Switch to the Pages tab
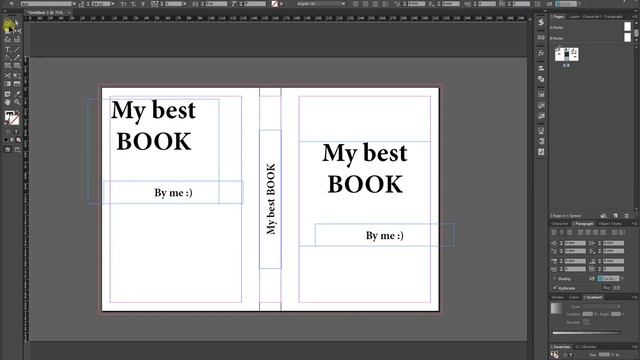640x360 pixels. click(558, 17)
